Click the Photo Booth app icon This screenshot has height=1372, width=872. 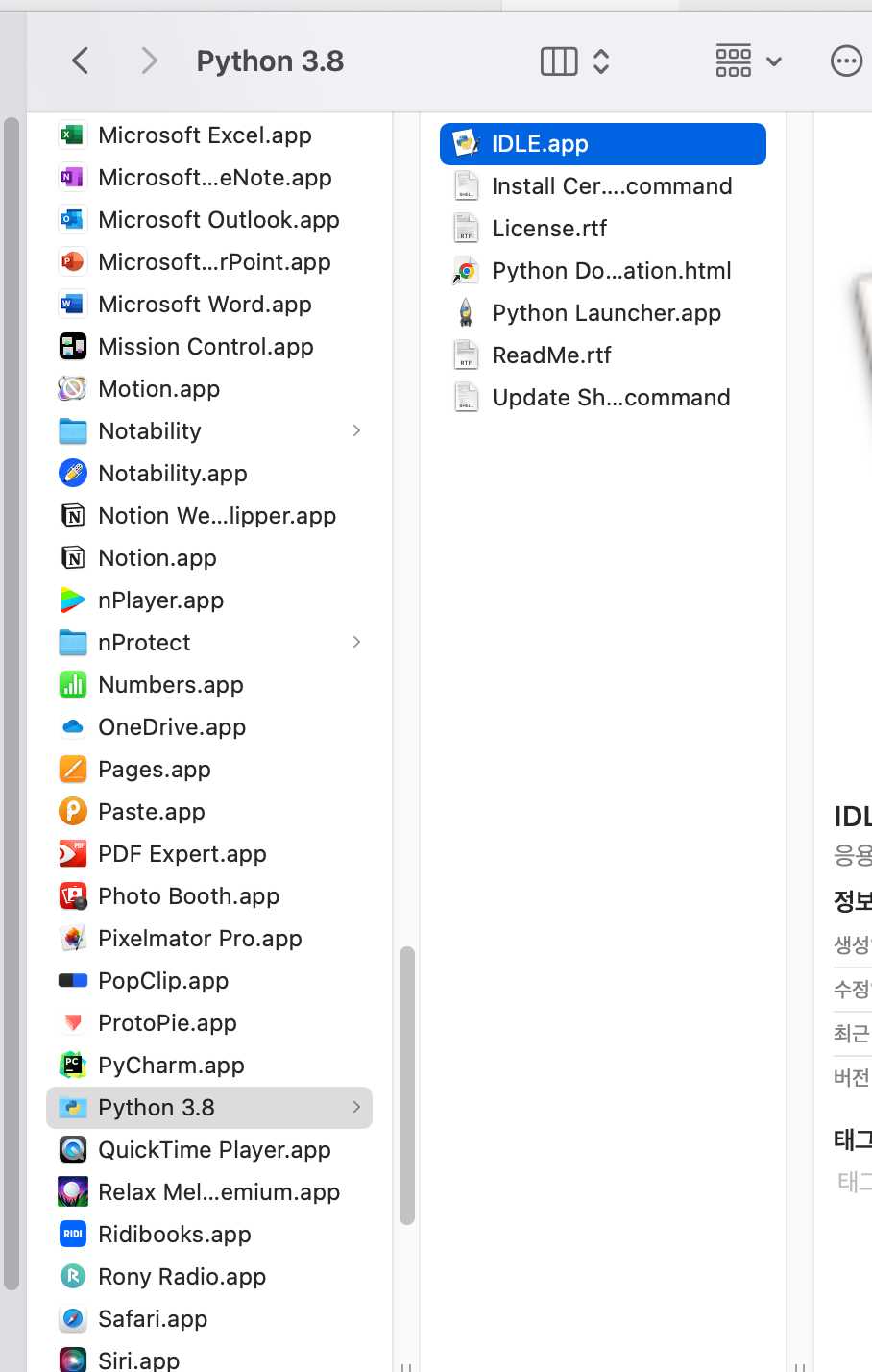tap(73, 896)
